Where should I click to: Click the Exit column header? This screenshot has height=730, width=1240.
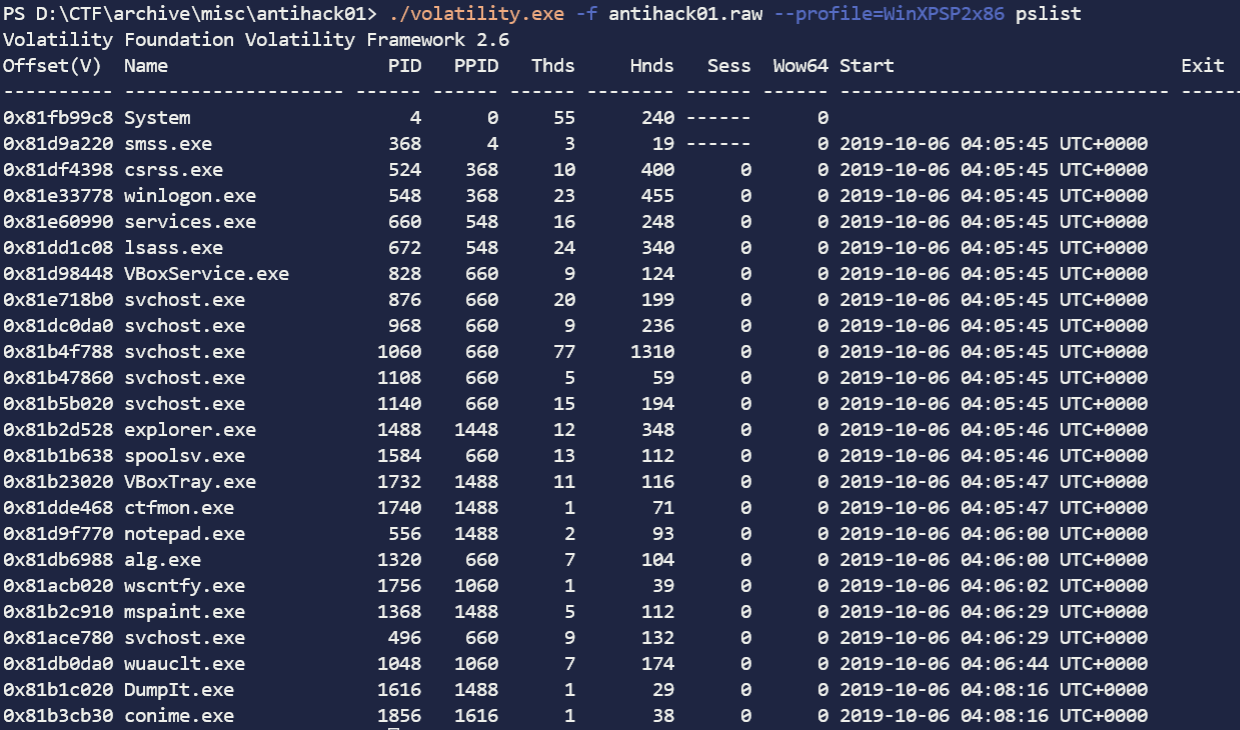click(x=1202, y=66)
